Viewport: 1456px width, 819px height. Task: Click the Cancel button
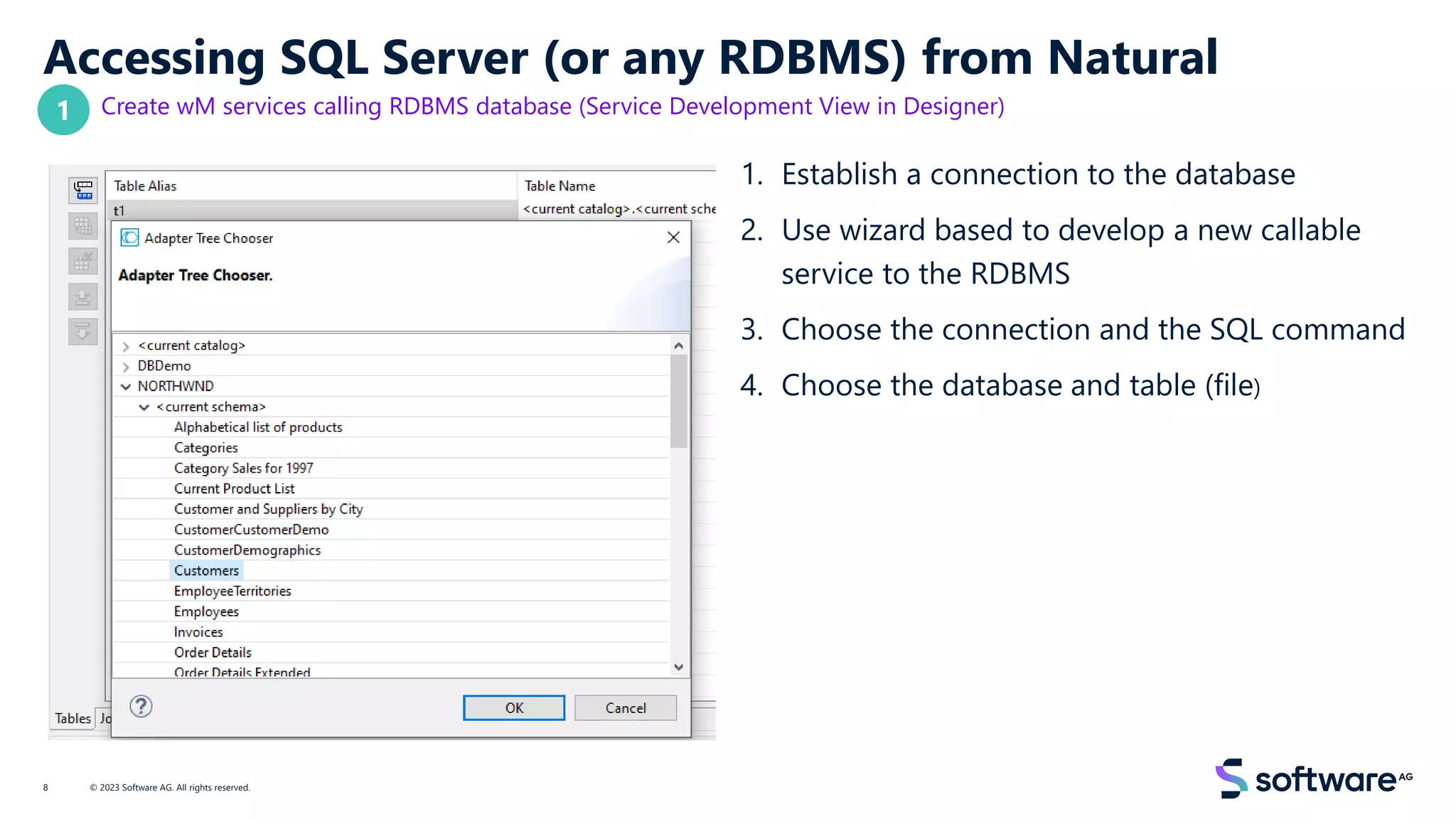click(626, 708)
